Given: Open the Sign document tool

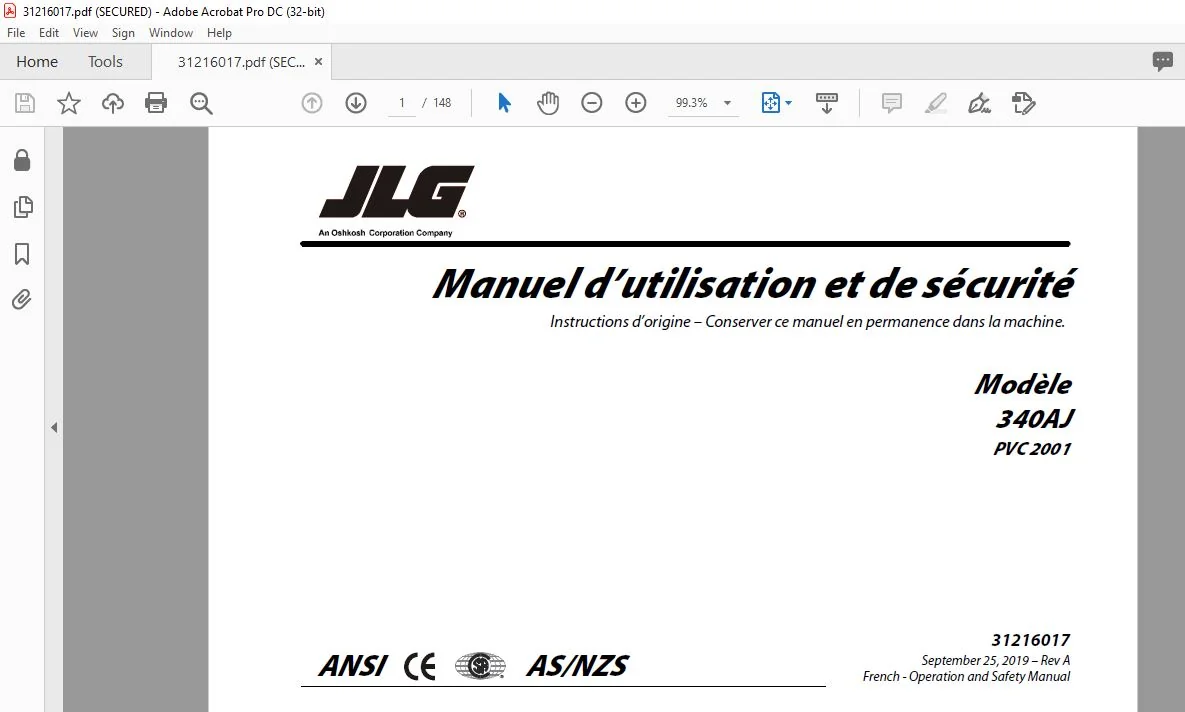Looking at the screenshot, I should point(979,103).
